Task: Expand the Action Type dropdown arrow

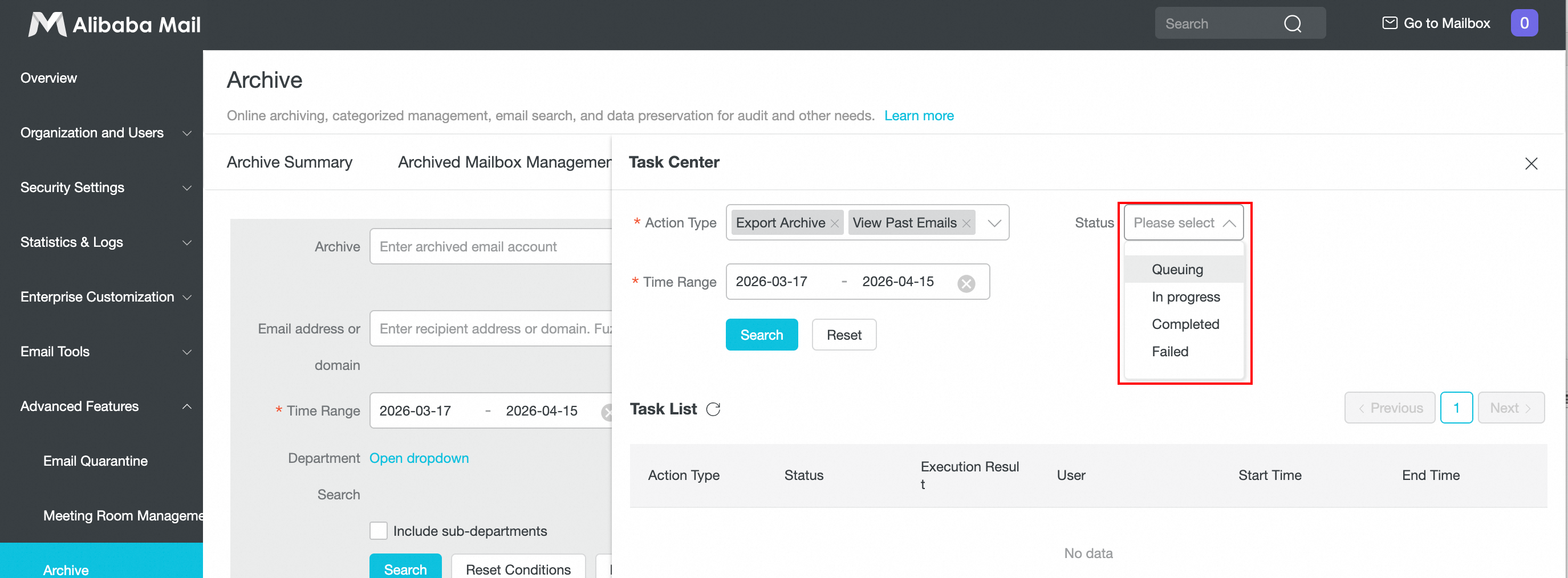Action: pyautogui.click(x=994, y=223)
